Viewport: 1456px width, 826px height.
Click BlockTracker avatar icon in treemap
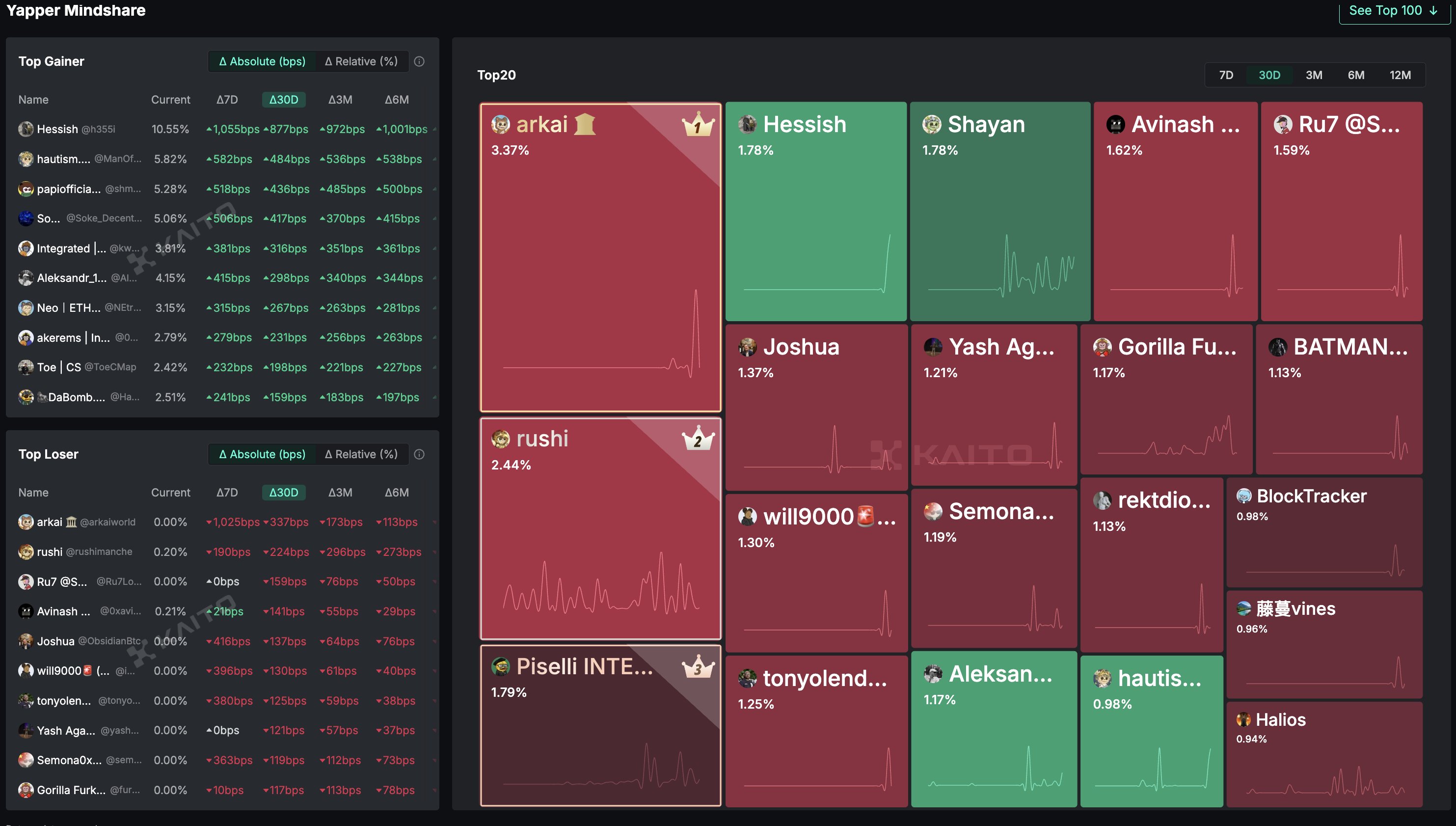(1243, 496)
